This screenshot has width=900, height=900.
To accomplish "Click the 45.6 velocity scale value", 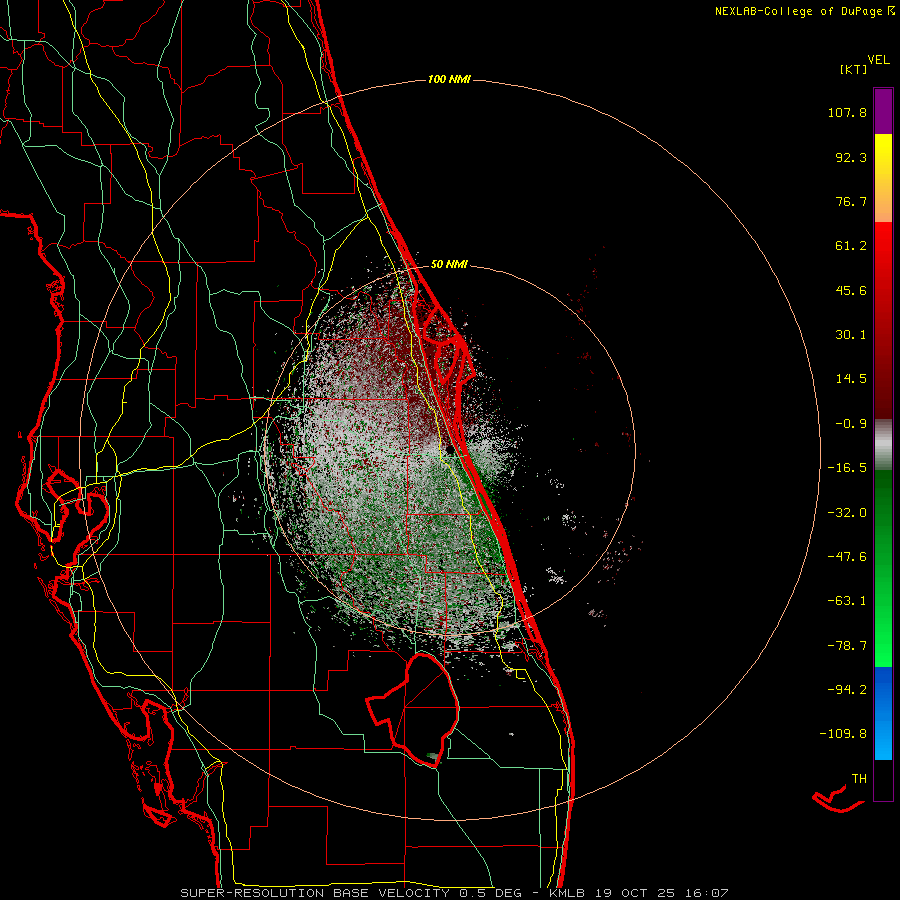I will coord(851,290).
